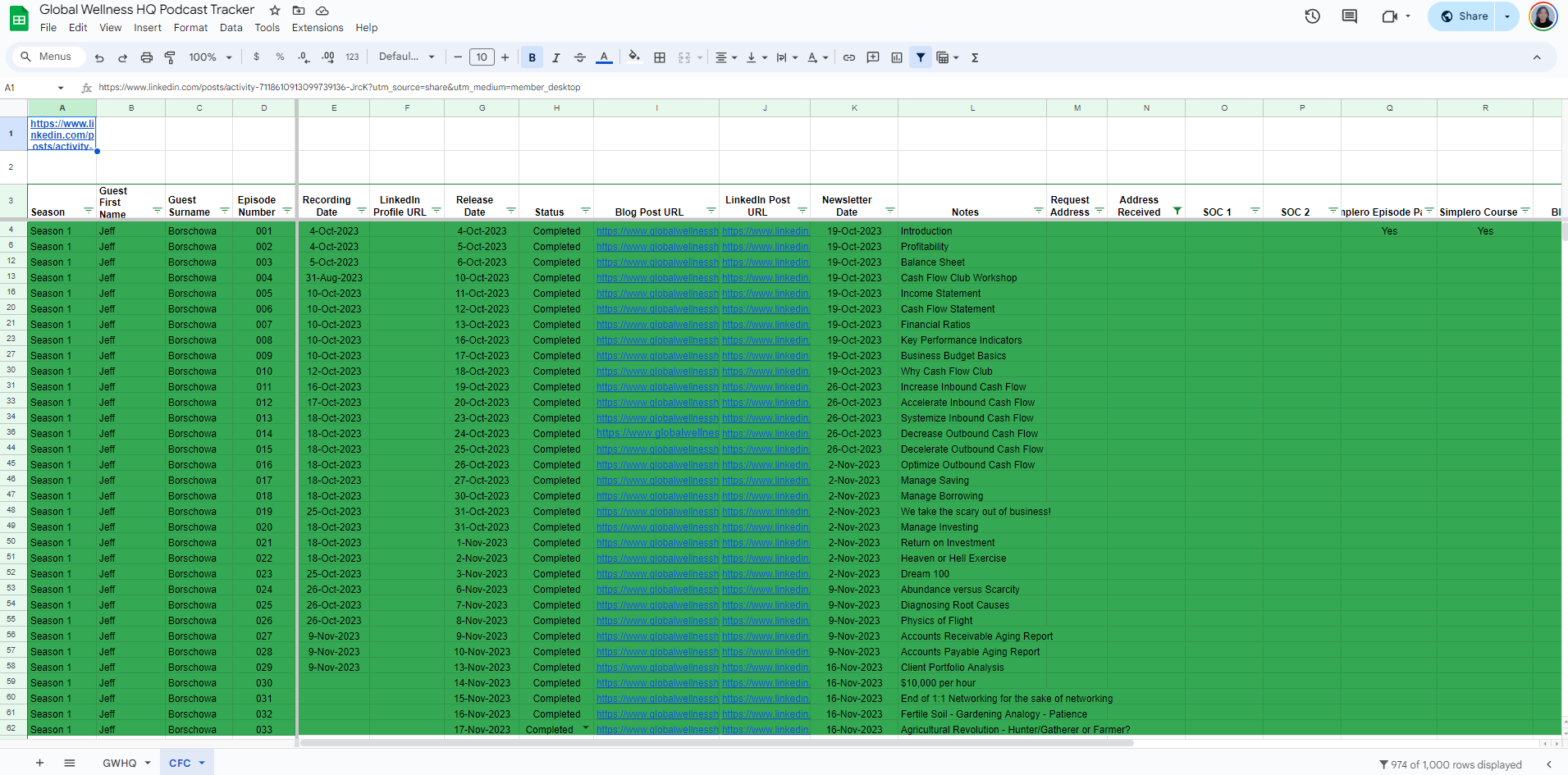Open the comments panel icon

pos(1349,16)
